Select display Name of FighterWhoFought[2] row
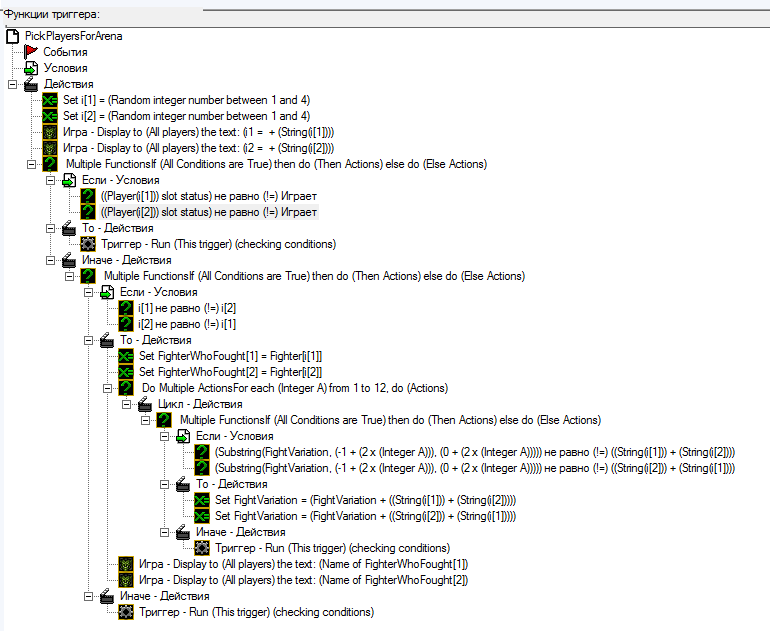 (x=303, y=580)
